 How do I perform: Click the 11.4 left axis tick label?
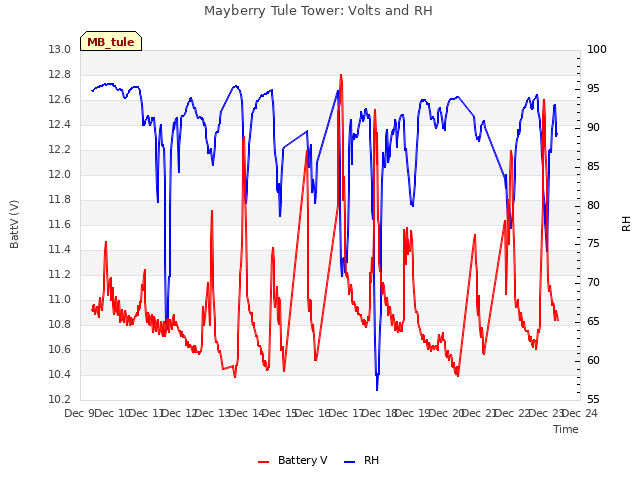[x=60, y=249]
